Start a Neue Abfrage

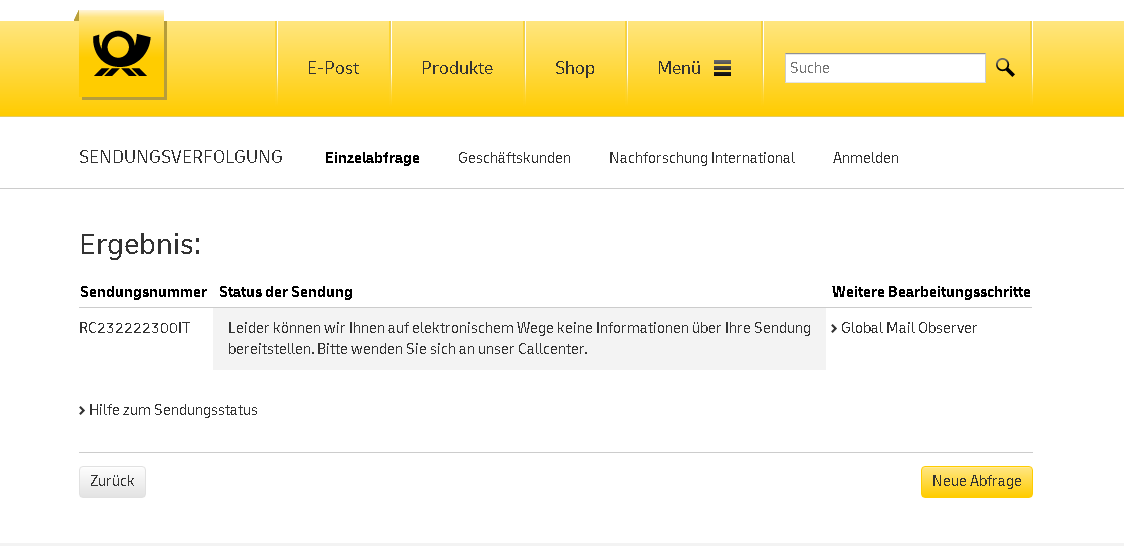coord(976,481)
